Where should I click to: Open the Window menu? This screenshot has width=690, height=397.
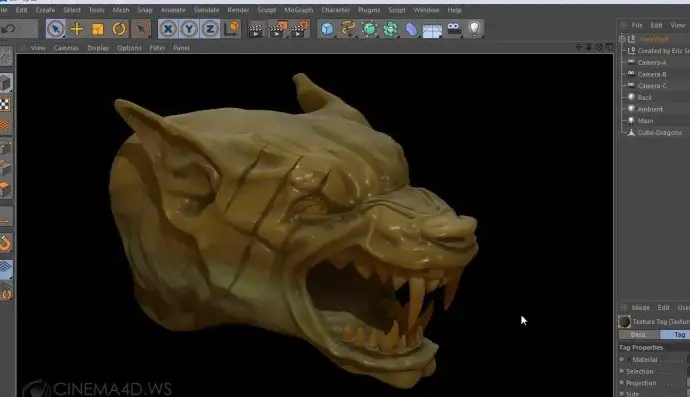(426, 10)
